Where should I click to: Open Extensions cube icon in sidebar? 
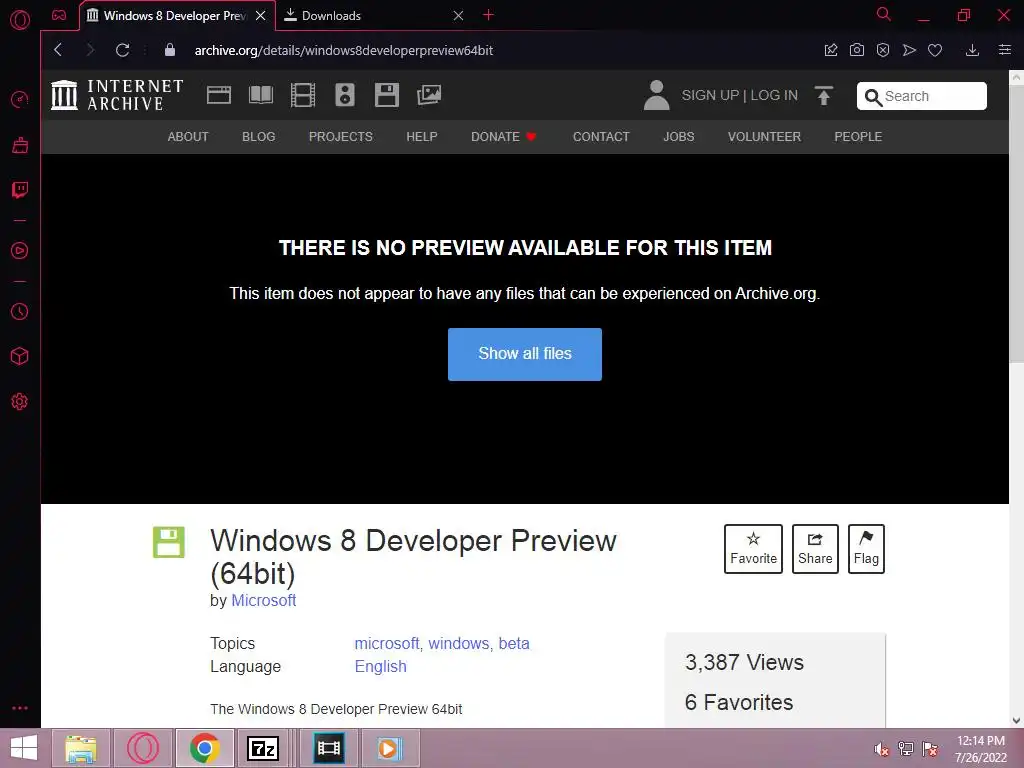(x=20, y=356)
